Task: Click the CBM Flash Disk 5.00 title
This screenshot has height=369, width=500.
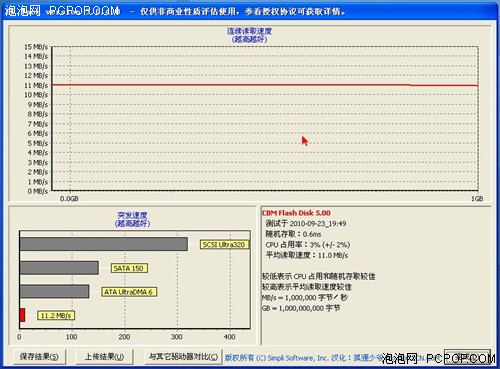Action: tap(296, 213)
